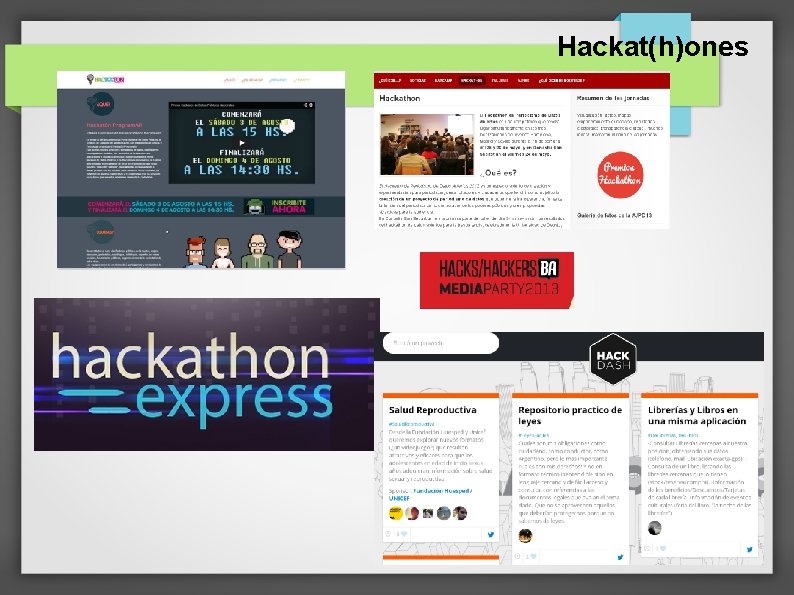Click the pixel character with red hair

tap(195, 252)
